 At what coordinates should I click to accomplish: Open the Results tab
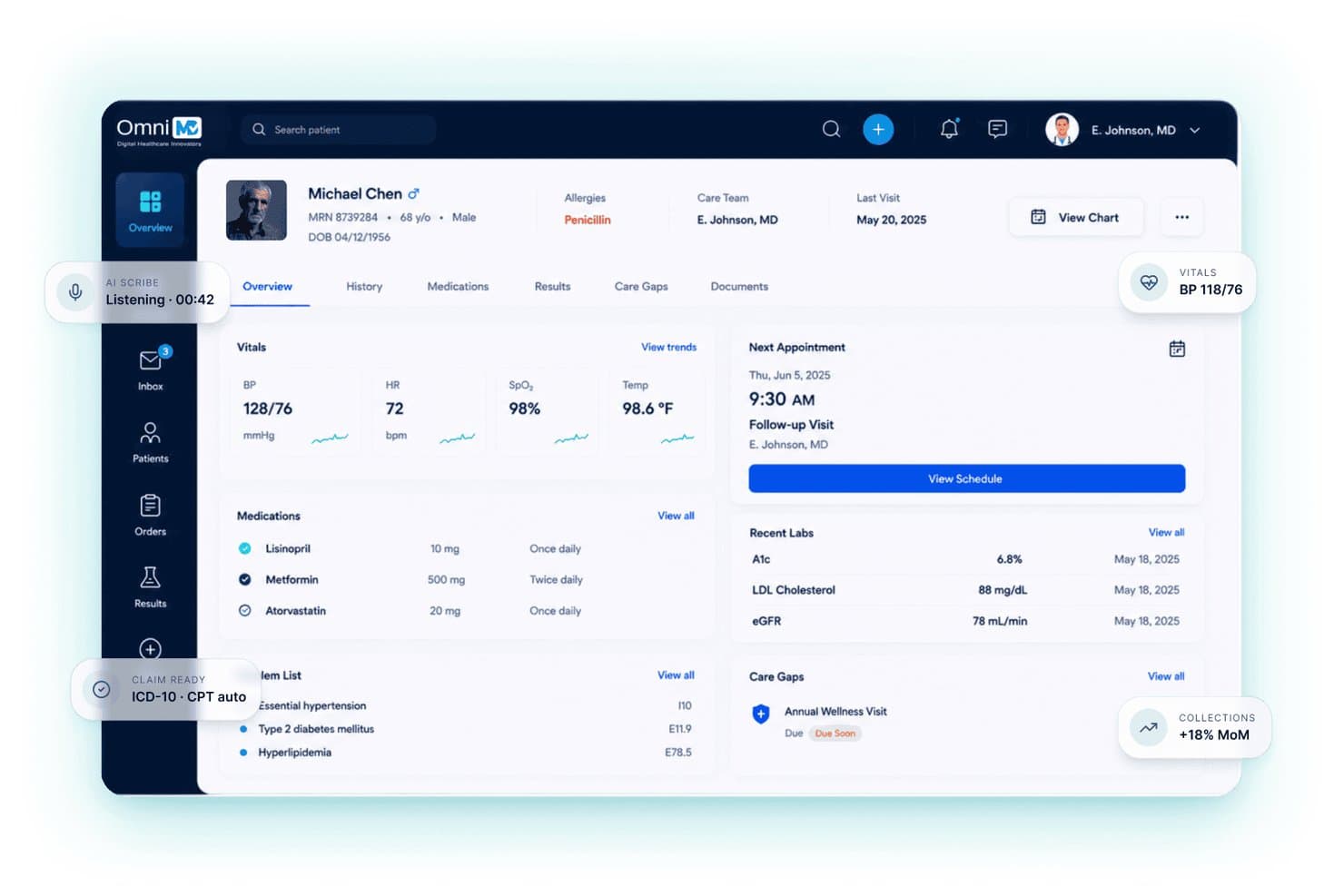click(x=552, y=286)
